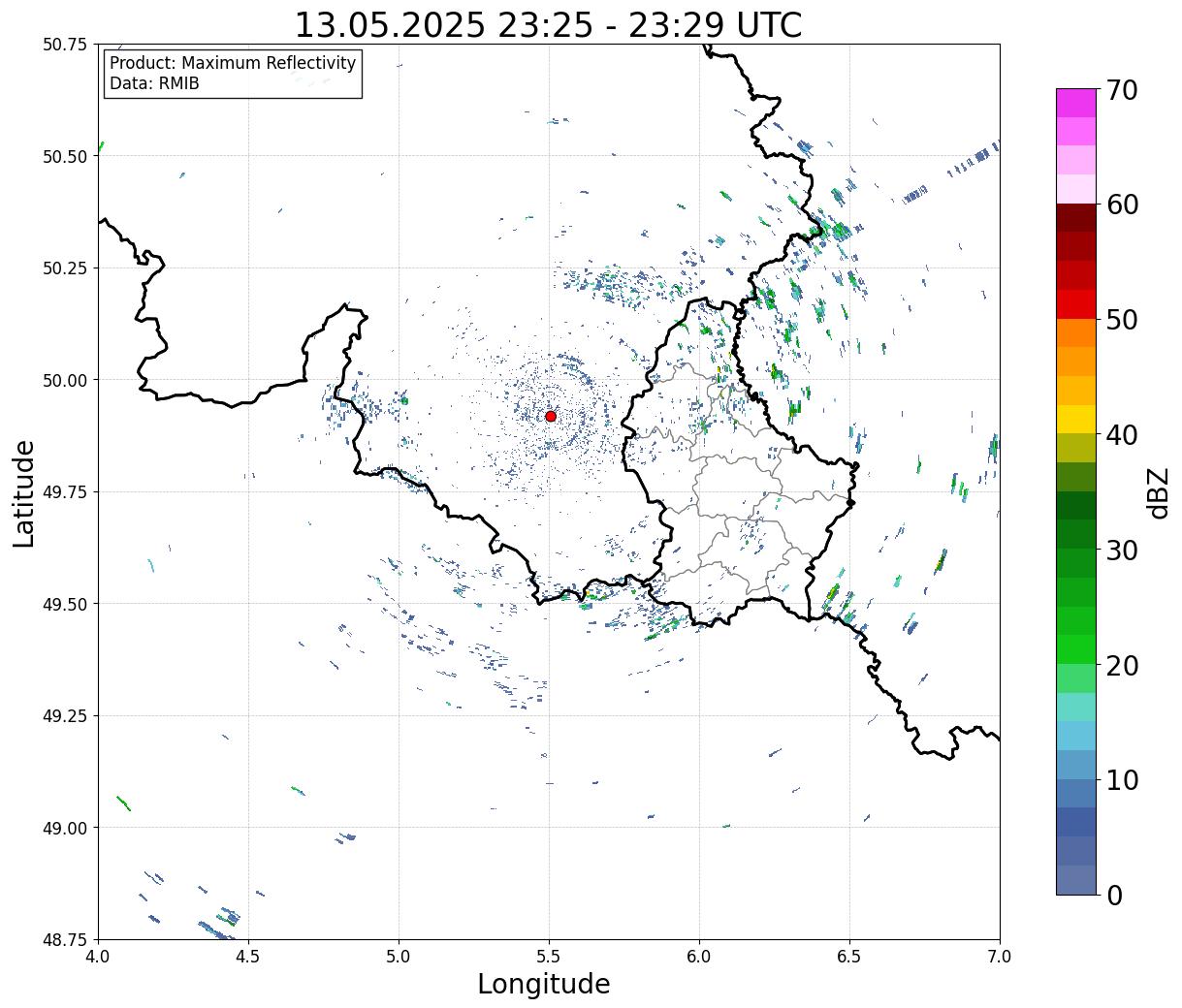
Task: Click the dBZ colorbar label
Action: pyautogui.click(x=1158, y=492)
